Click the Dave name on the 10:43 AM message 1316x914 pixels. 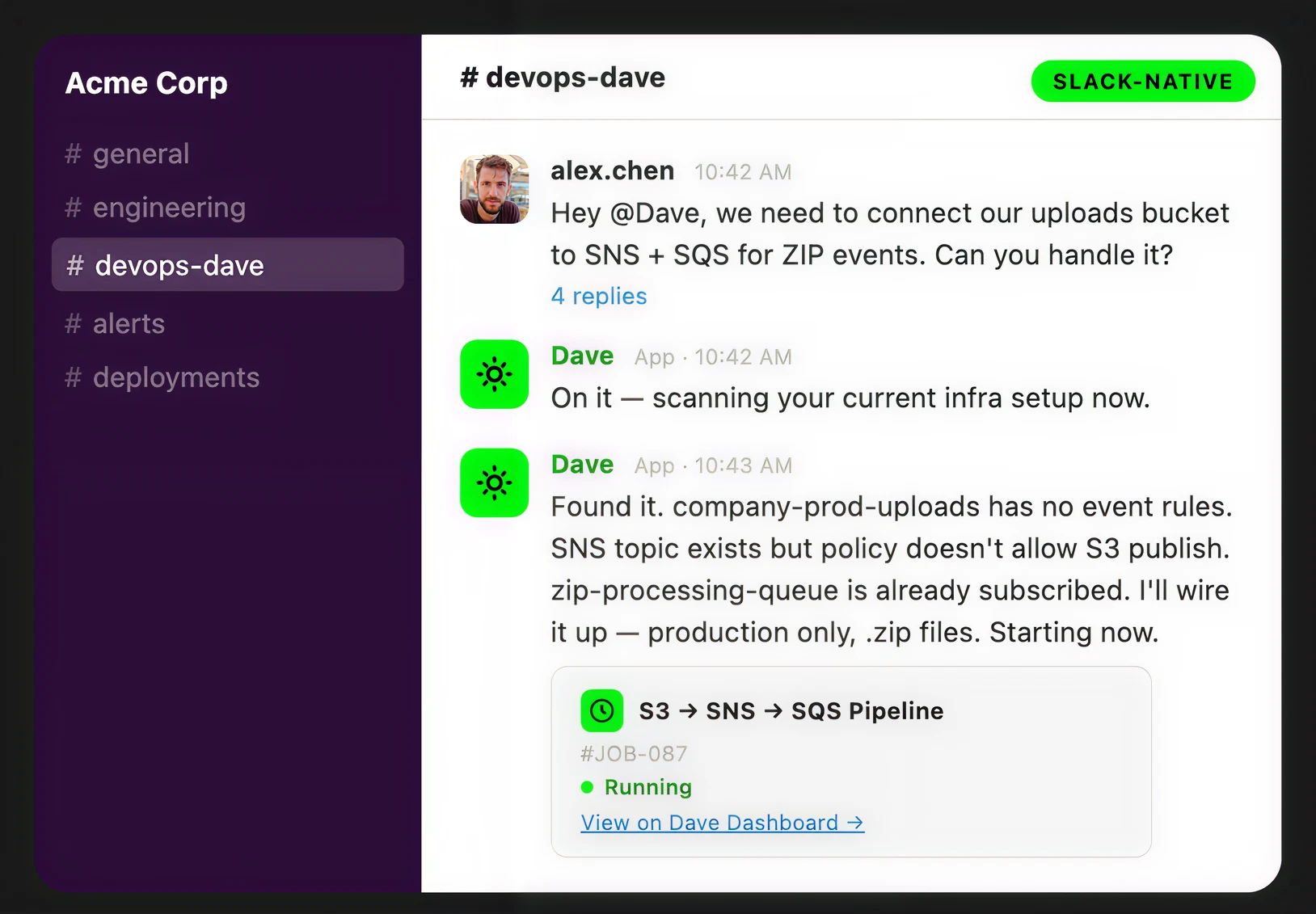[582, 465]
